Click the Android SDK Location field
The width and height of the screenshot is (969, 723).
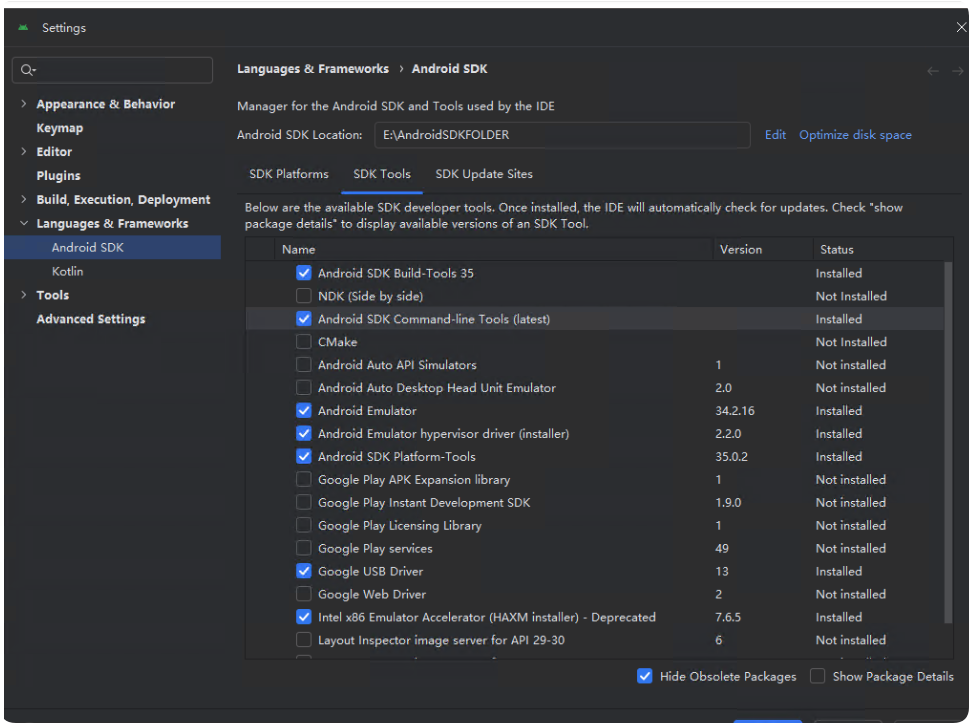562,135
